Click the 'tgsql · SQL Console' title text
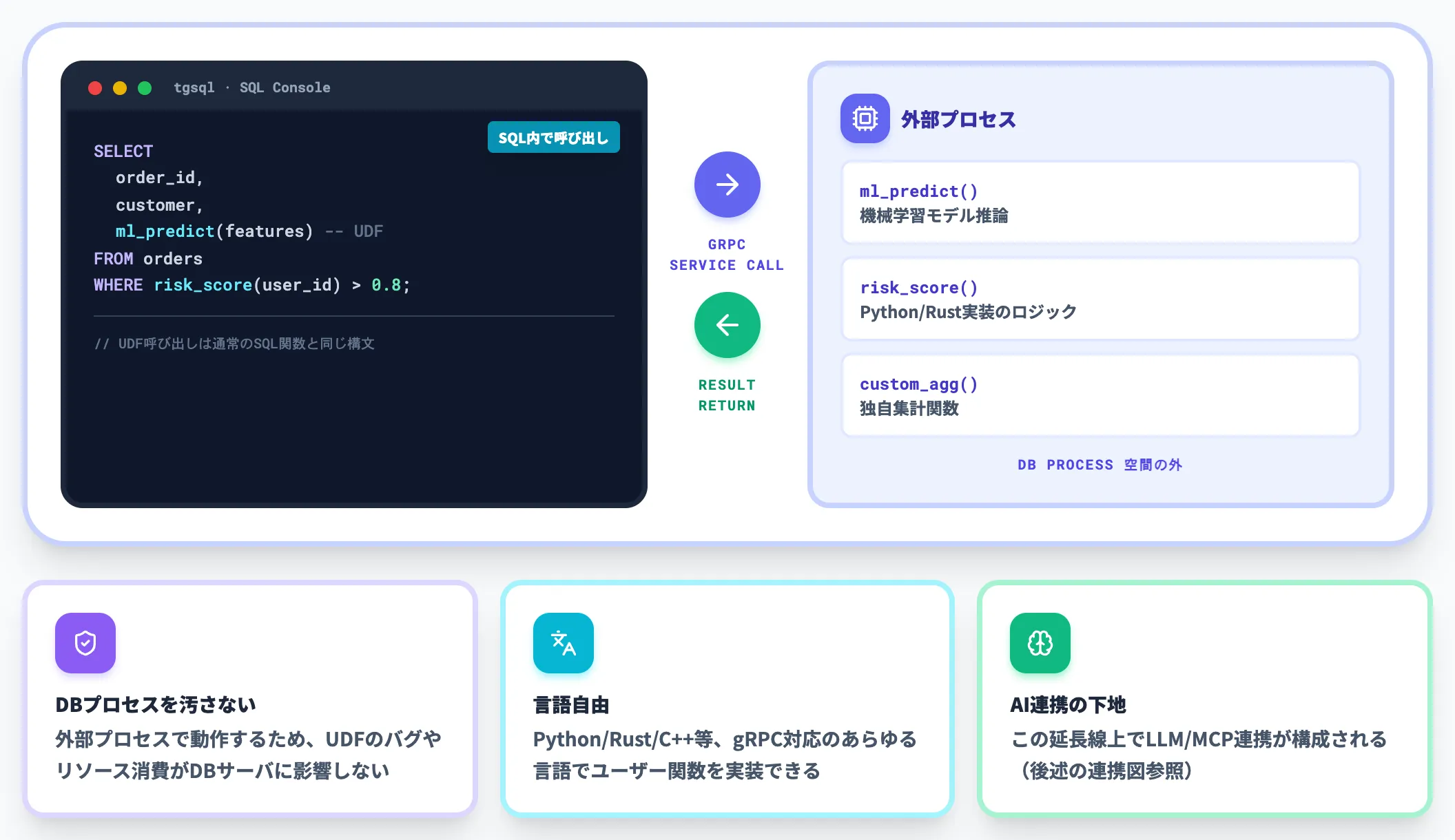Image resolution: width=1455 pixels, height=840 pixels. click(x=252, y=87)
